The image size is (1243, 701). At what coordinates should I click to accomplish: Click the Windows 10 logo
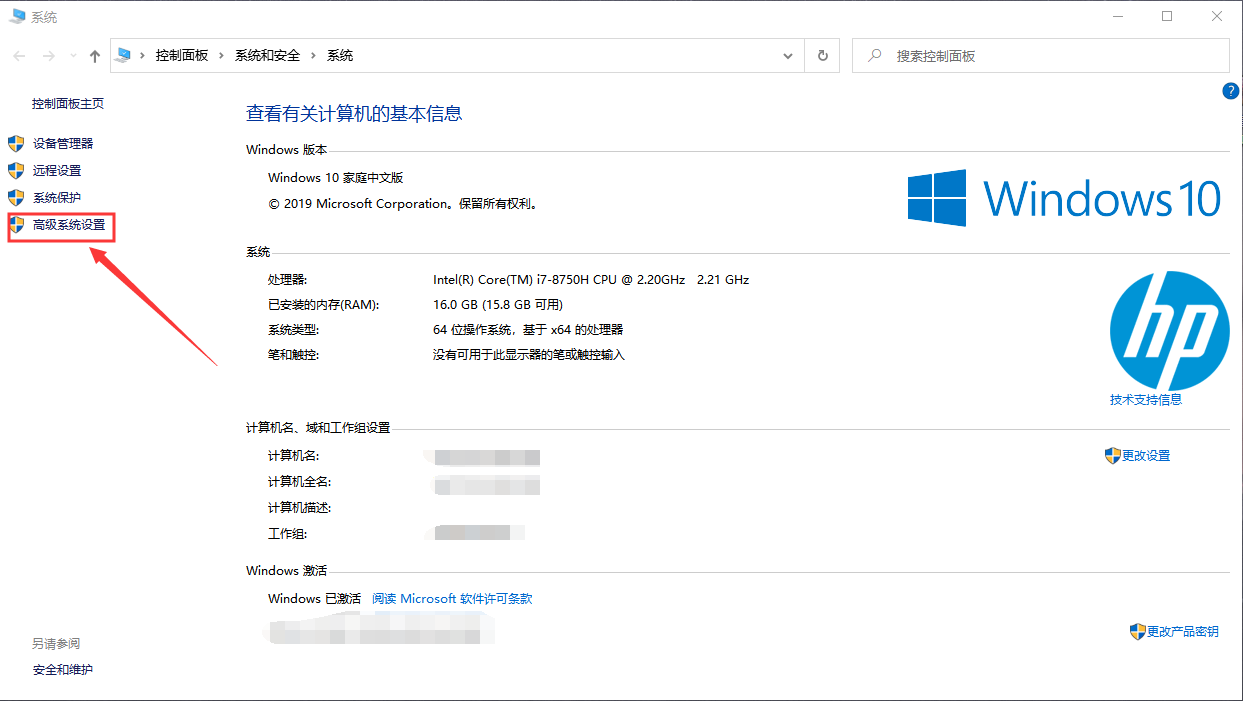coord(1065,198)
